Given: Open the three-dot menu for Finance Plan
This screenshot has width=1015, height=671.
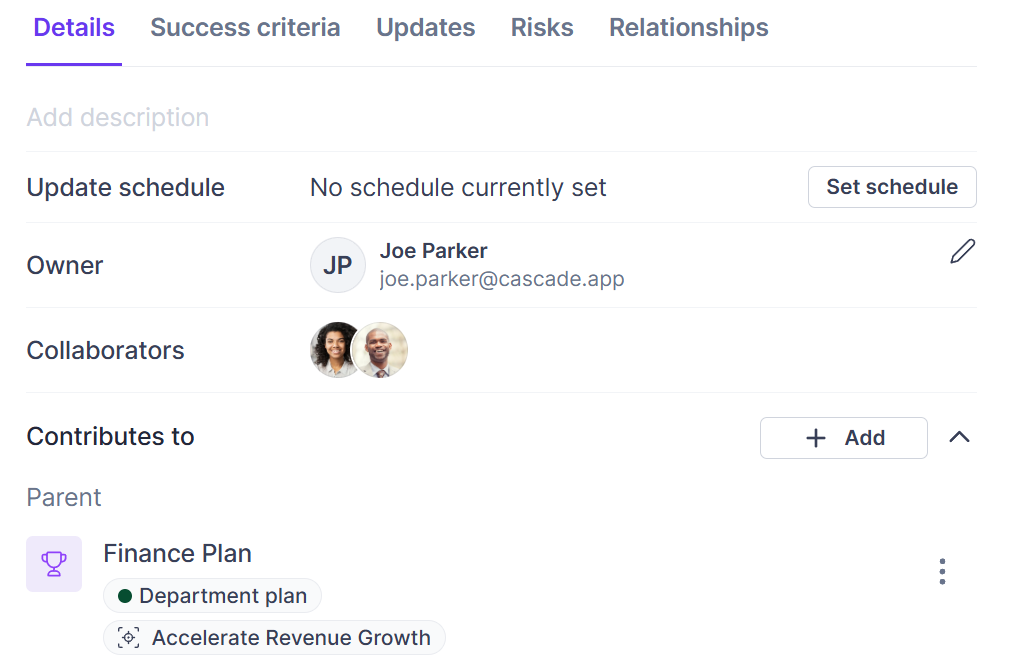Looking at the screenshot, I should [x=942, y=571].
